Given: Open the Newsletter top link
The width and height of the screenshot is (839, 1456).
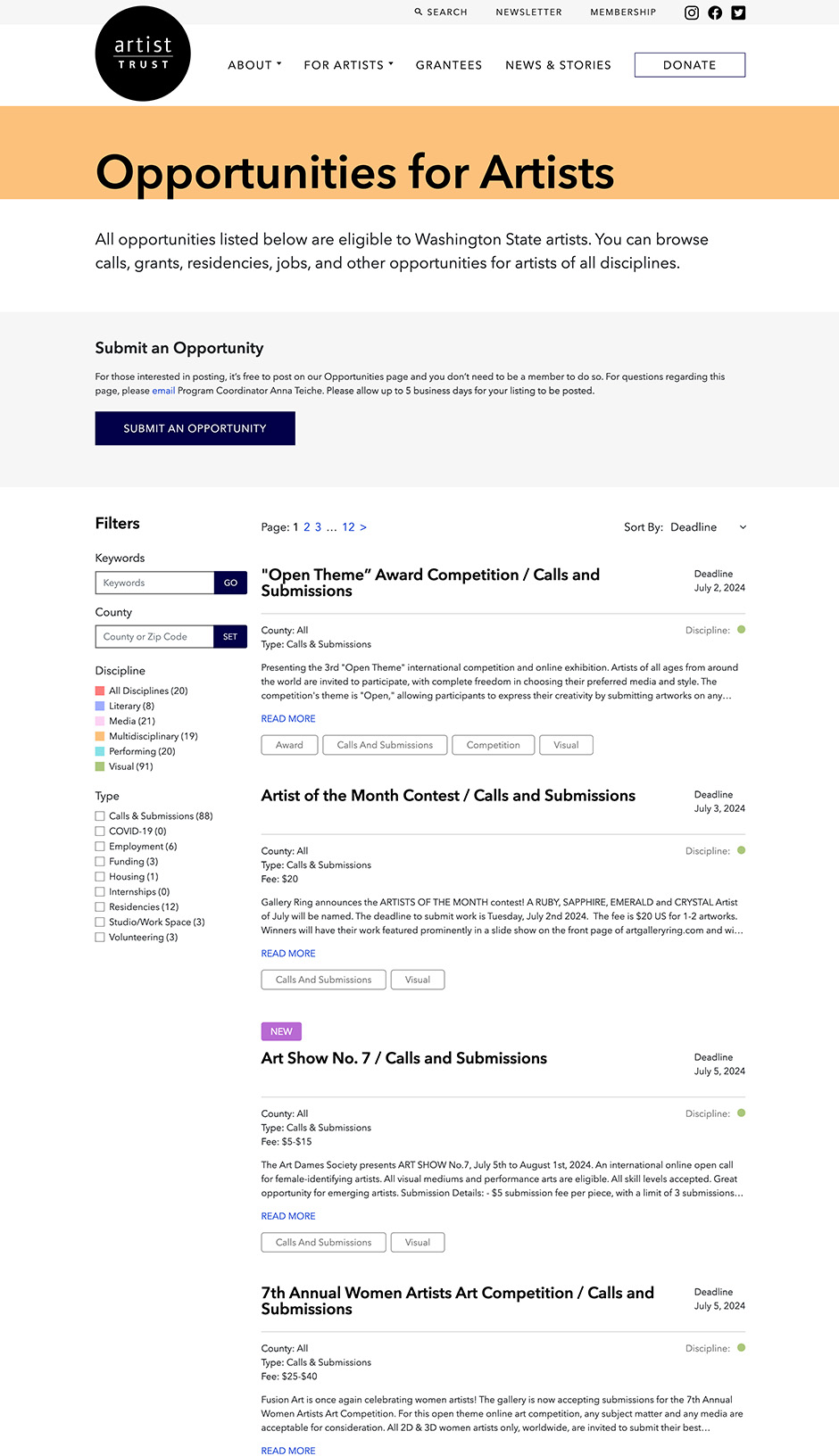Looking at the screenshot, I should (x=528, y=12).
